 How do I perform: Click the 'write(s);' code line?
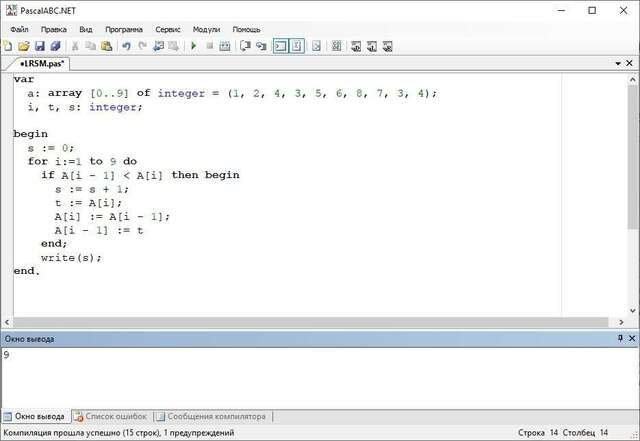point(71,258)
